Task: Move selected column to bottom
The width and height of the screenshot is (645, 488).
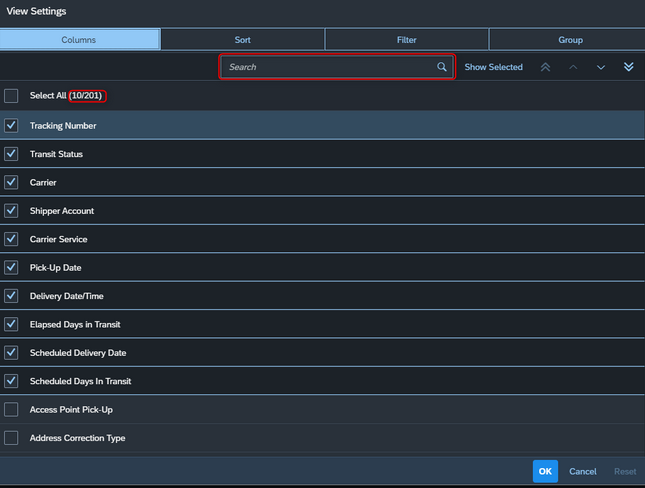Action: (629, 67)
